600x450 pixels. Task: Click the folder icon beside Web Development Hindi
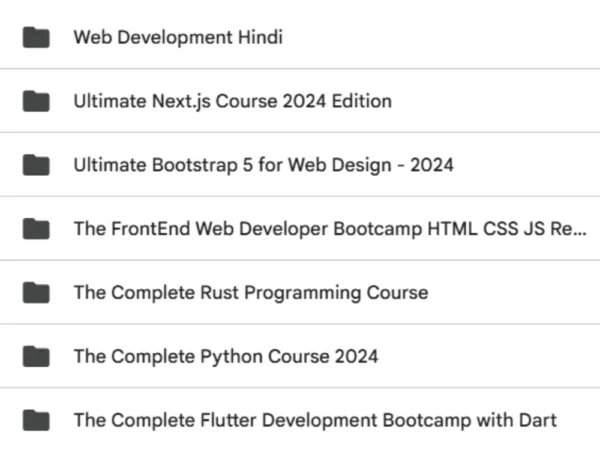coord(36,38)
